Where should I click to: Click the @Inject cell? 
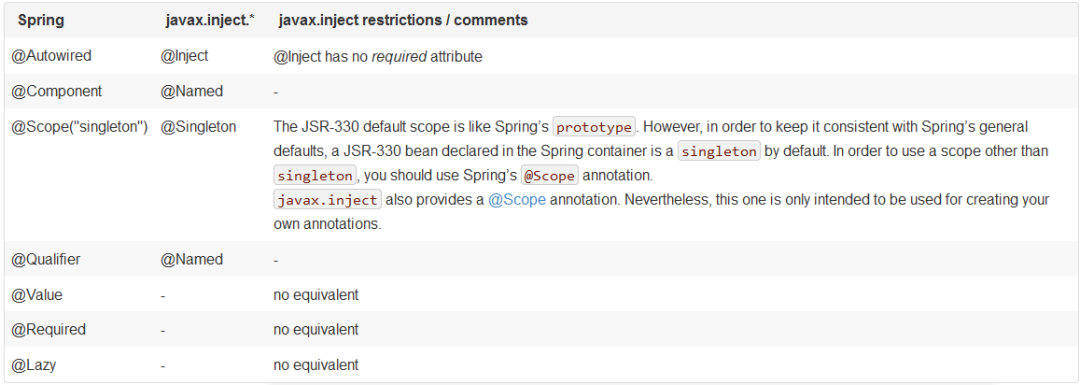(x=184, y=56)
